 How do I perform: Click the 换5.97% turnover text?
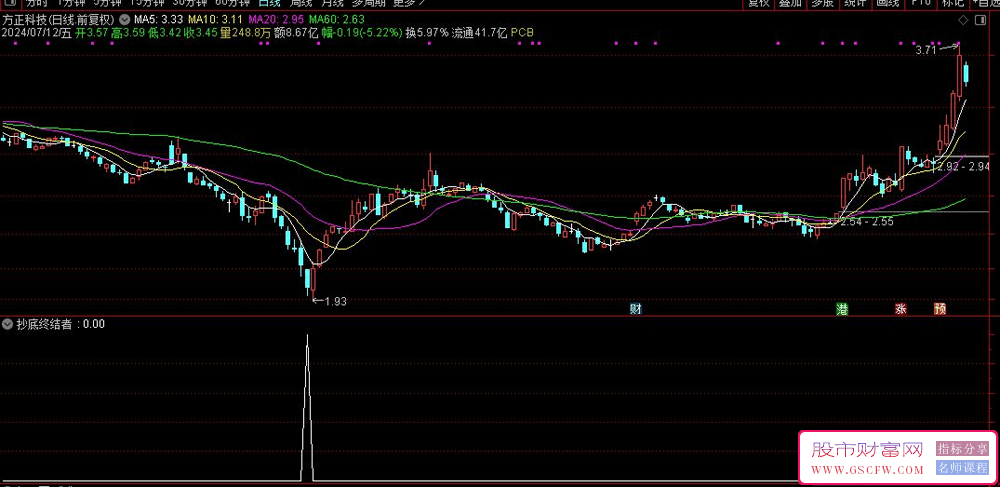coord(427,32)
